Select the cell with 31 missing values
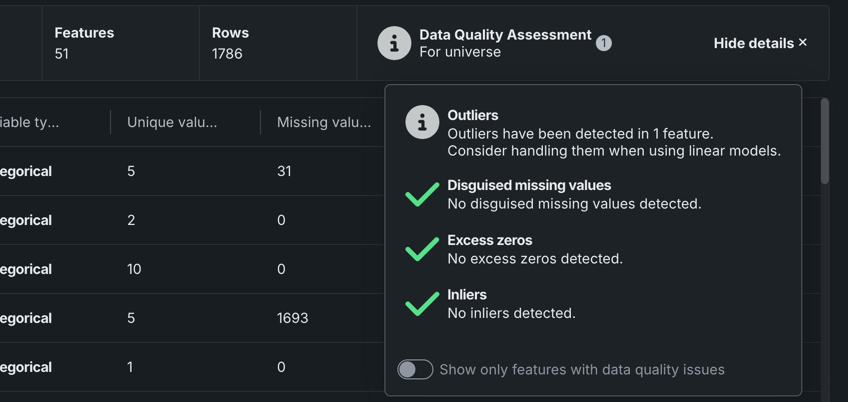Image resolution: width=848 pixels, height=402 pixels. pyautogui.click(x=284, y=171)
